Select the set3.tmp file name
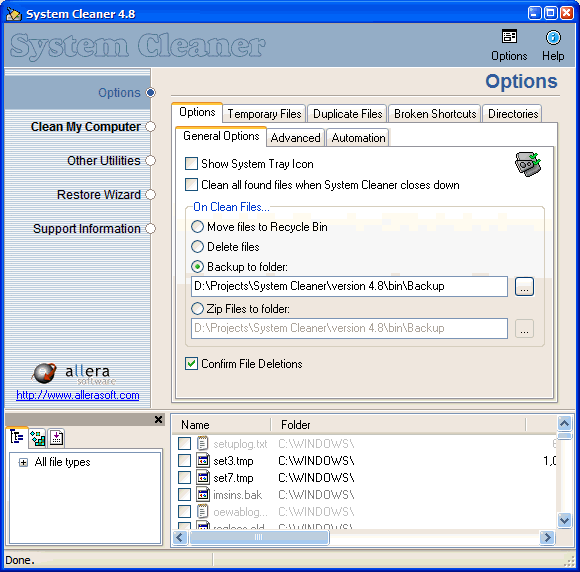This screenshot has height=572, width=580. 233,461
